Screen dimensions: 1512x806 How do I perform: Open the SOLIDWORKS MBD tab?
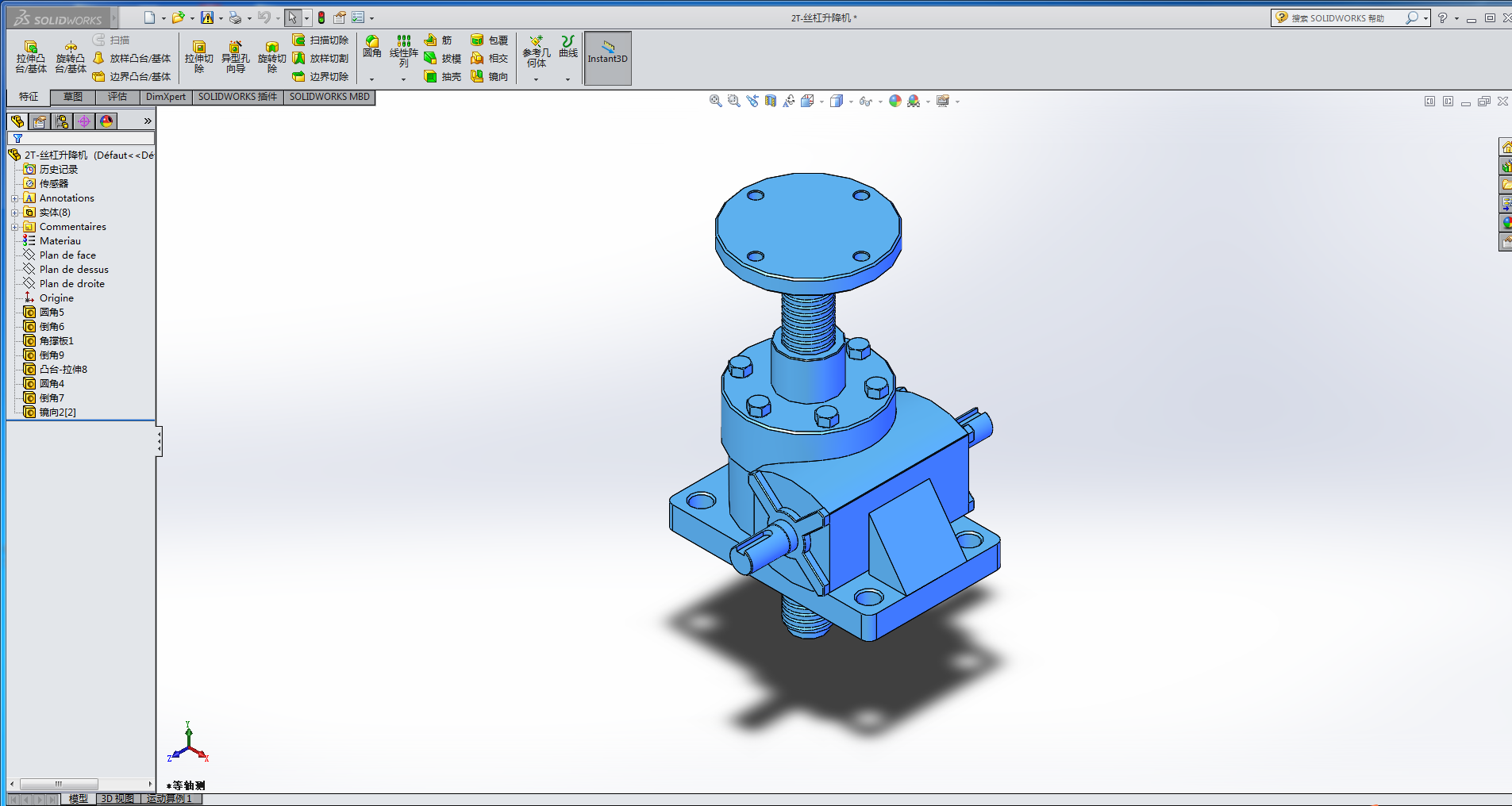329,97
